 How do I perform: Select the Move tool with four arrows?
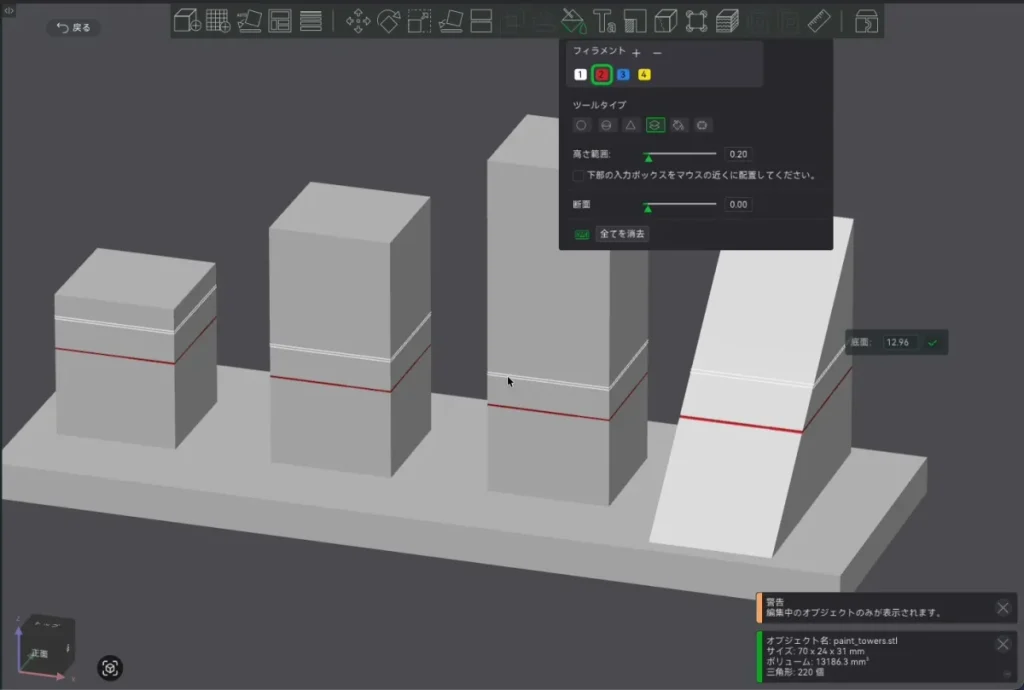(x=358, y=21)
